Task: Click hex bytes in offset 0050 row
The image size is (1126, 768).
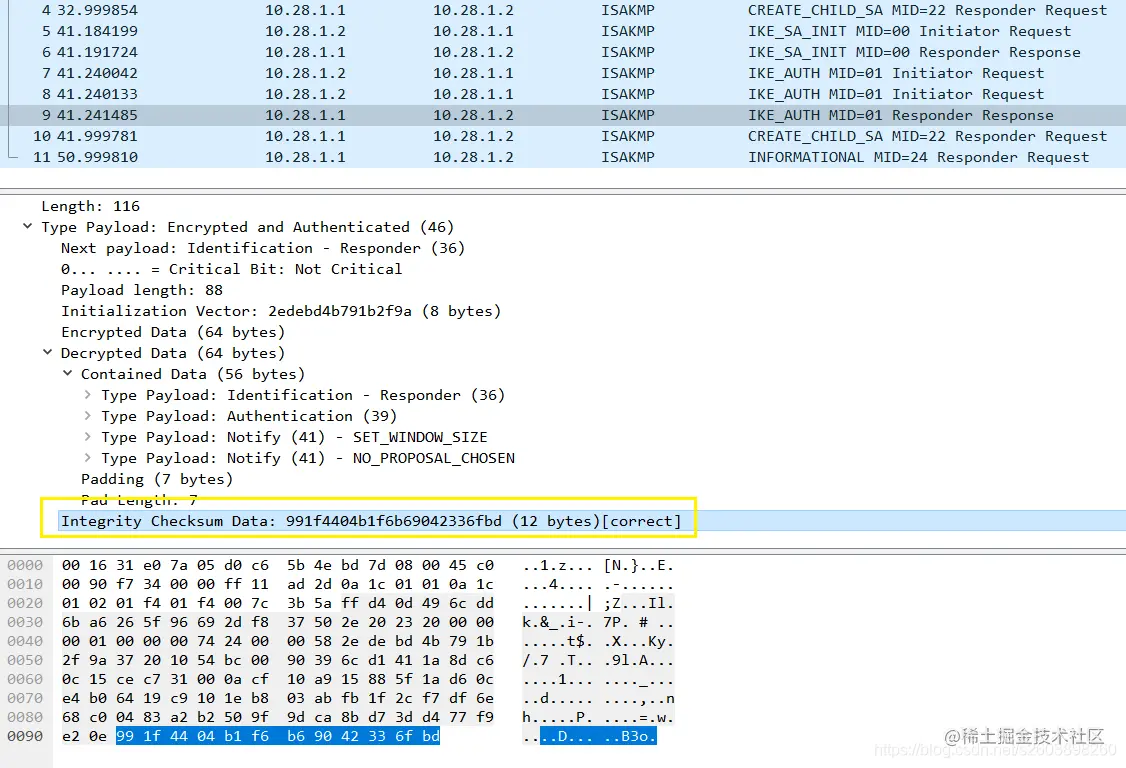Action: click(x=277, y=660)
